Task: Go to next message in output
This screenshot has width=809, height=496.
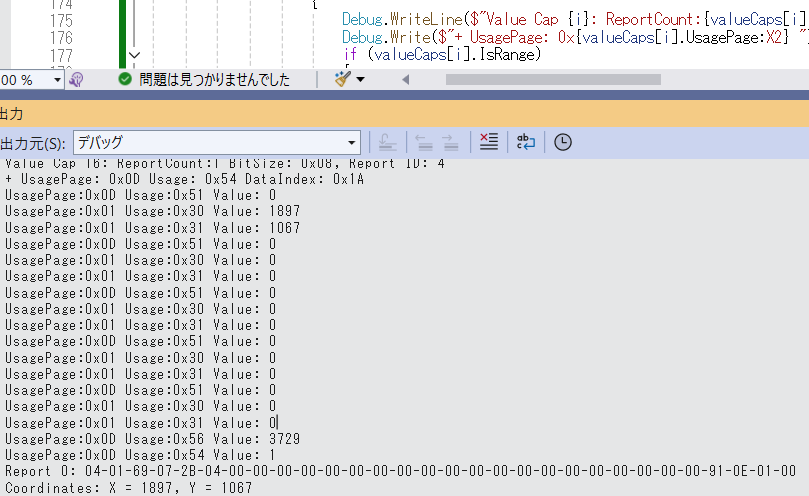Action: (450, 142)
